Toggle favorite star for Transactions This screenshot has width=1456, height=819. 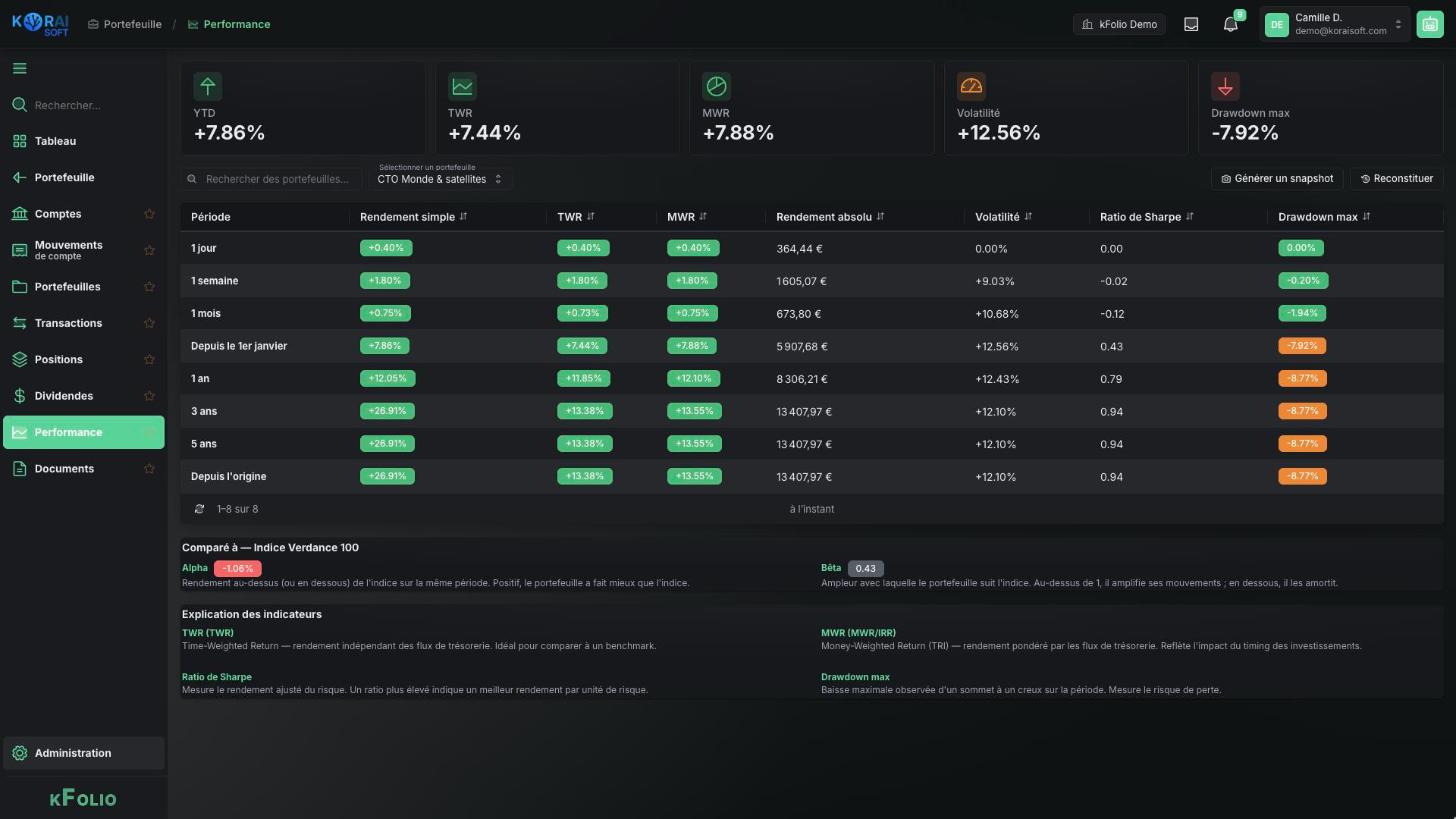tap(149, 323)
